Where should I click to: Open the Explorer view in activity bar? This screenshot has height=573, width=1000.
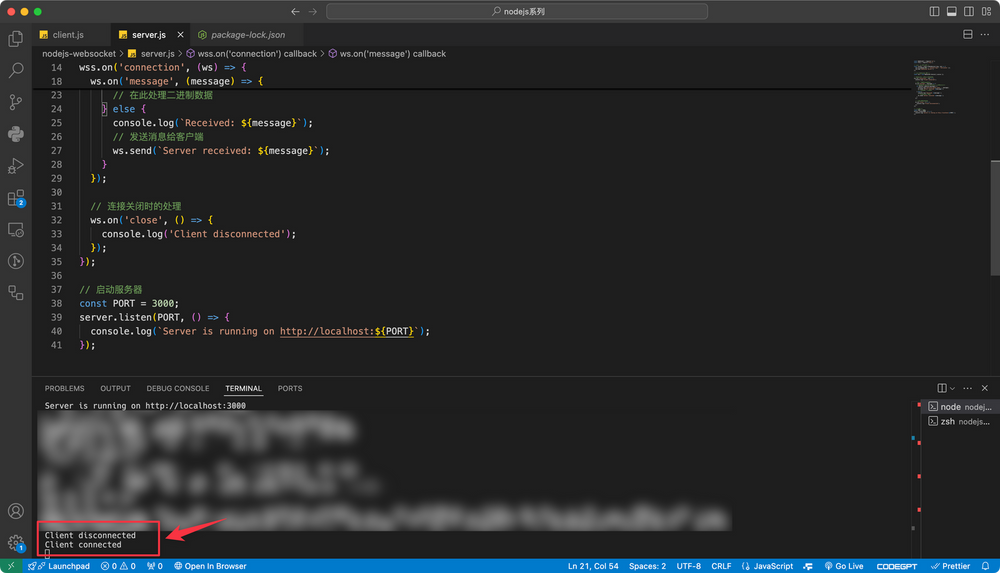click(16, 39)
